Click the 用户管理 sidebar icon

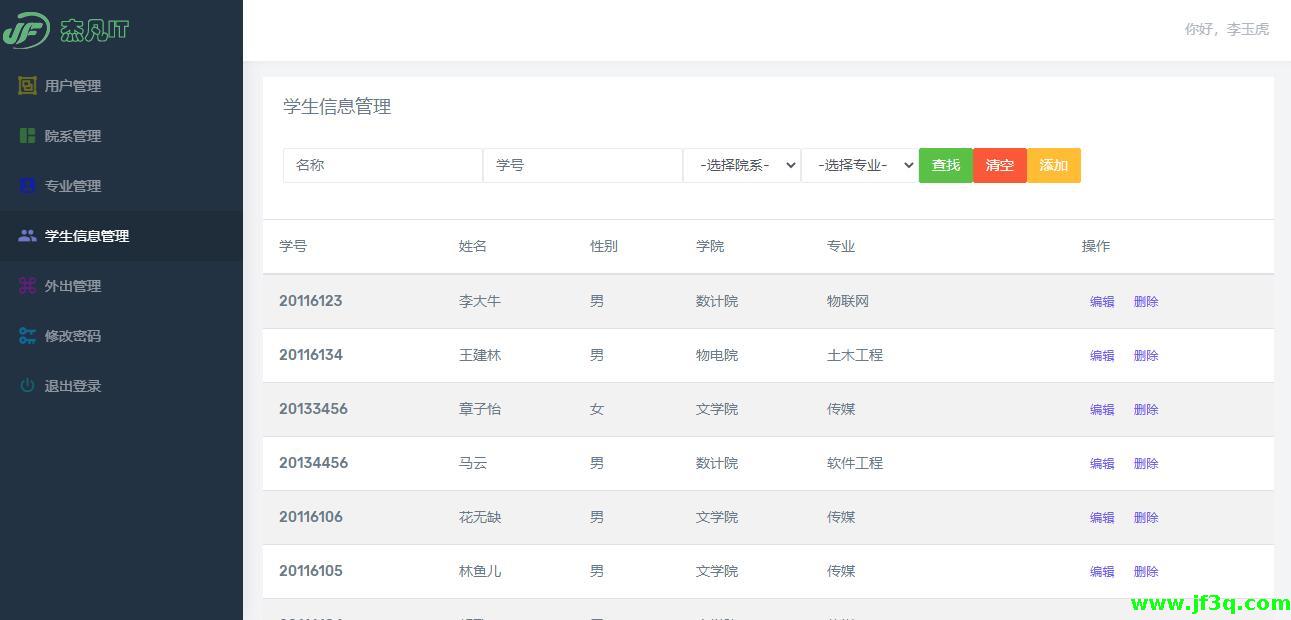(27, 86)
